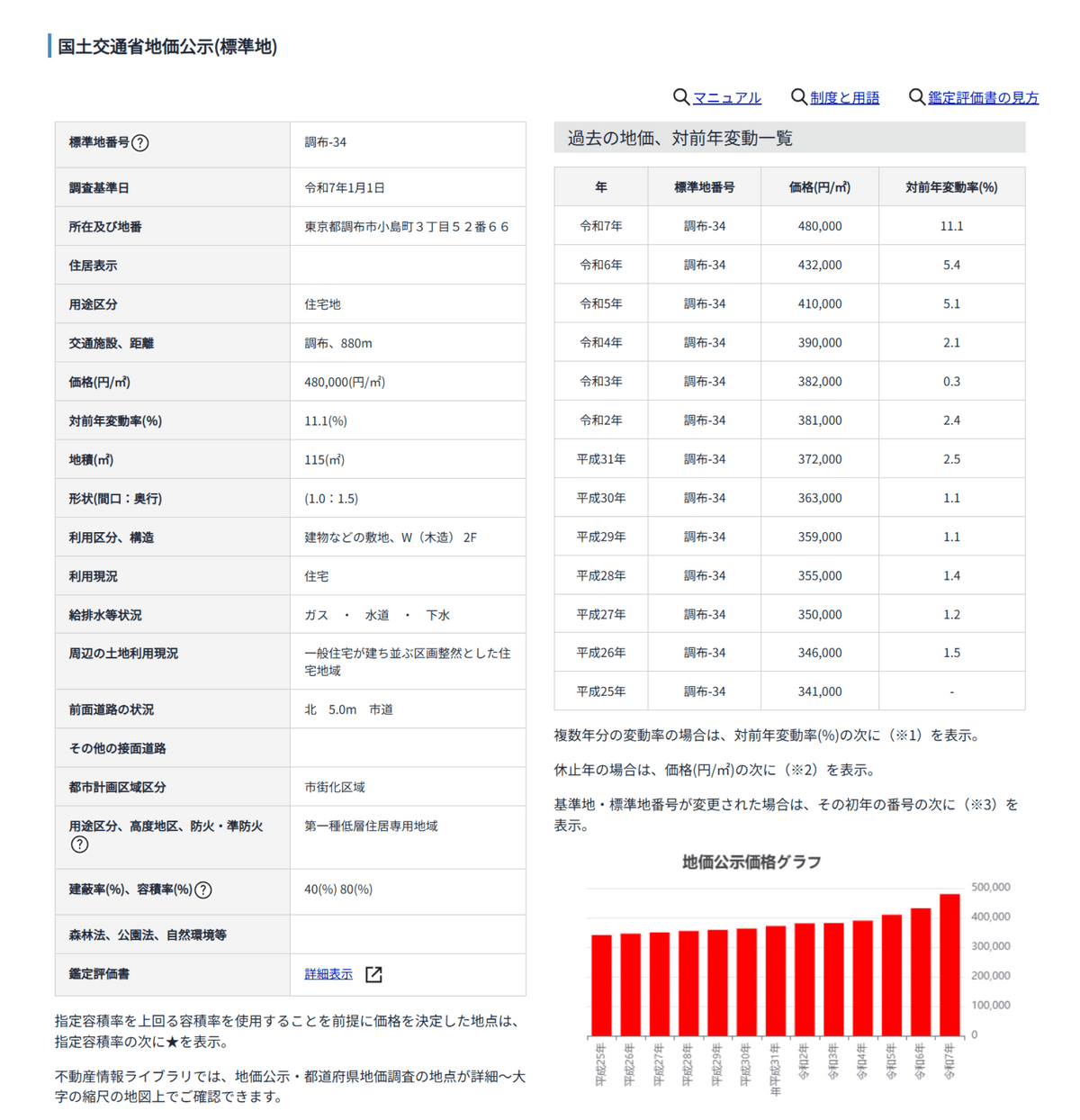Click the 第一種低層住居専用地域 zoning value

(x=371, y=826)
